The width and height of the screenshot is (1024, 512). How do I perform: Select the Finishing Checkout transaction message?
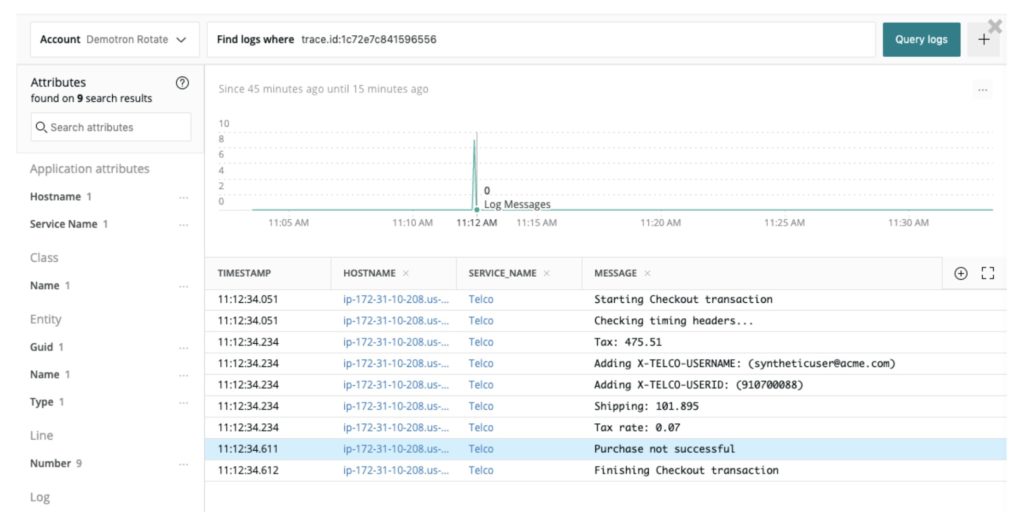point(686,470)
